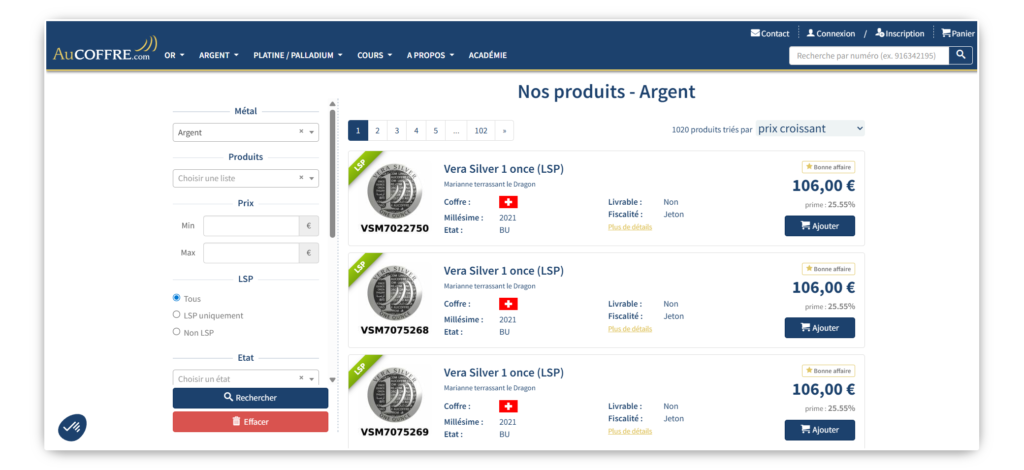The image size is (1024, 470).
Task: Click the Swiss flag of product VSM7022750
Action: (x=508, y=202)
